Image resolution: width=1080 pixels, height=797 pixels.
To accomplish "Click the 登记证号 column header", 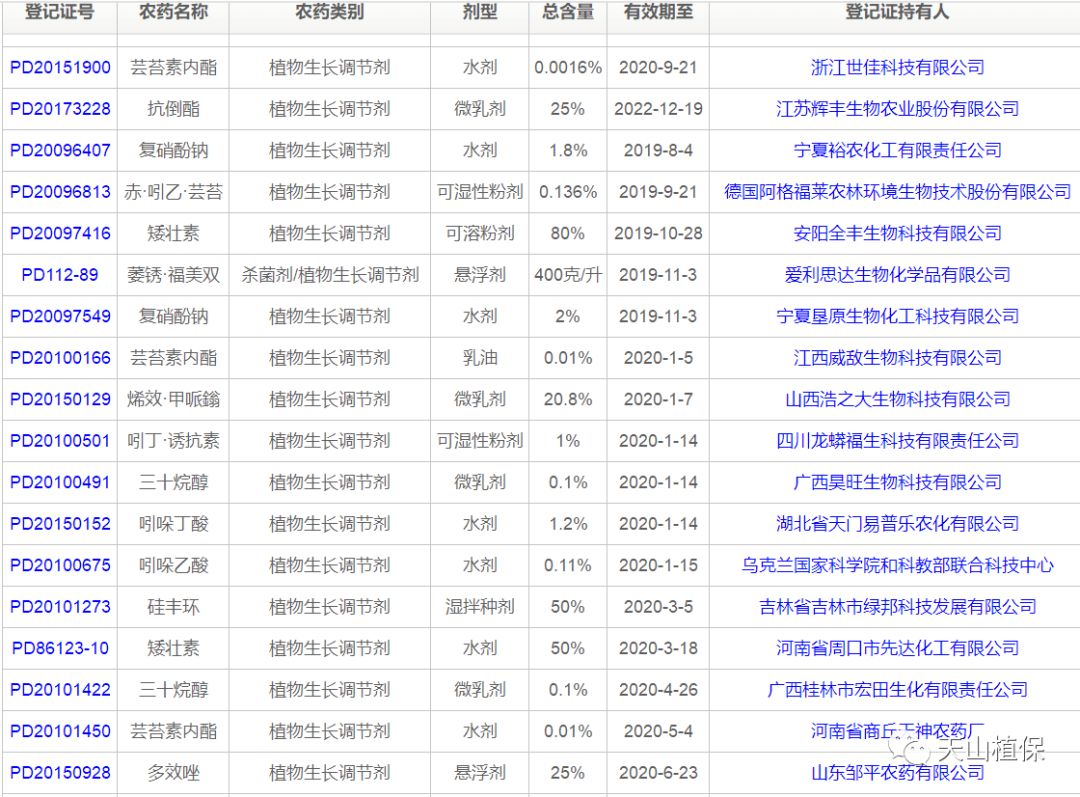I will click(x=60, y=13).
